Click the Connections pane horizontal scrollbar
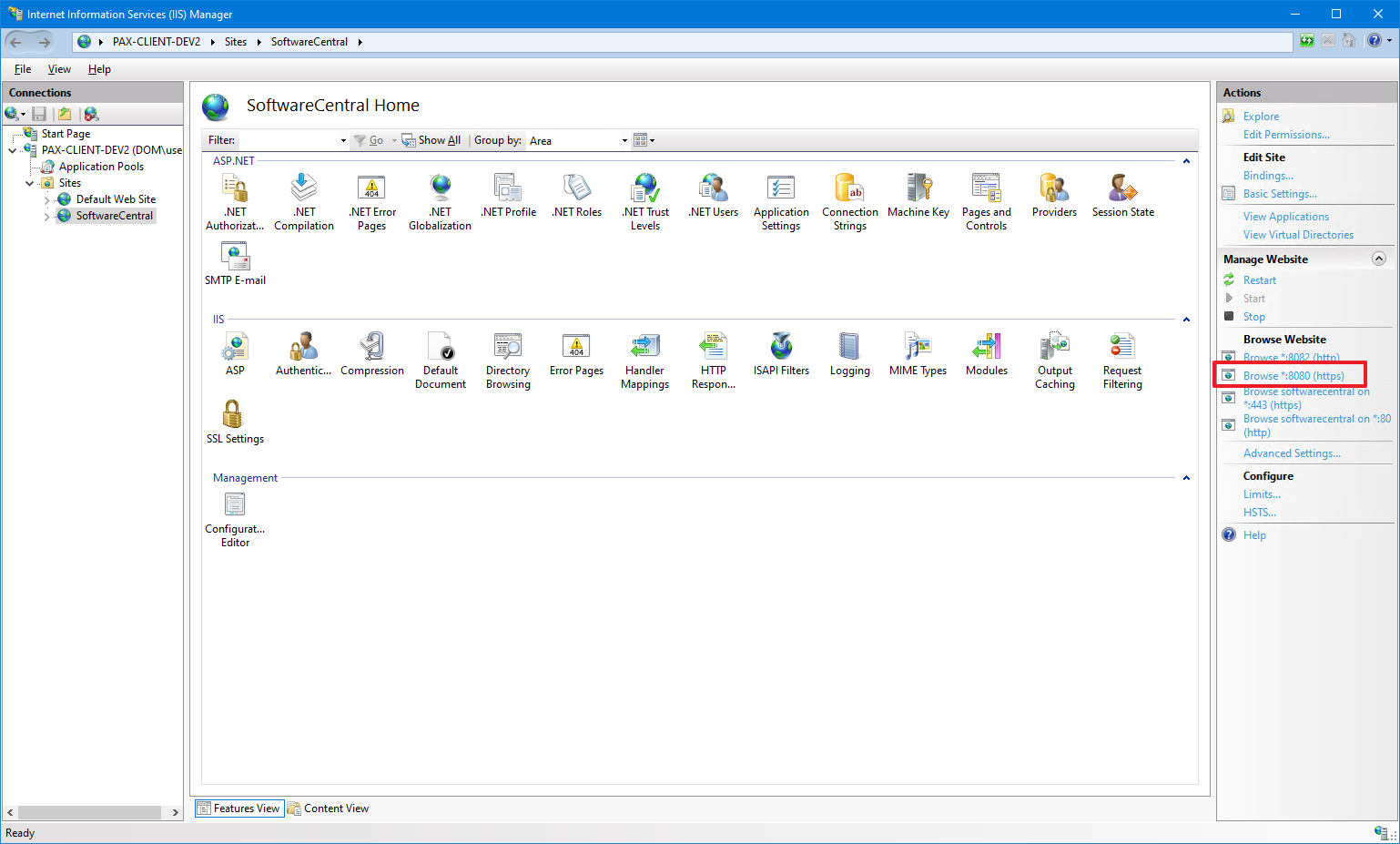Viewport: 1400px width, 844px height. pos(89,812)
